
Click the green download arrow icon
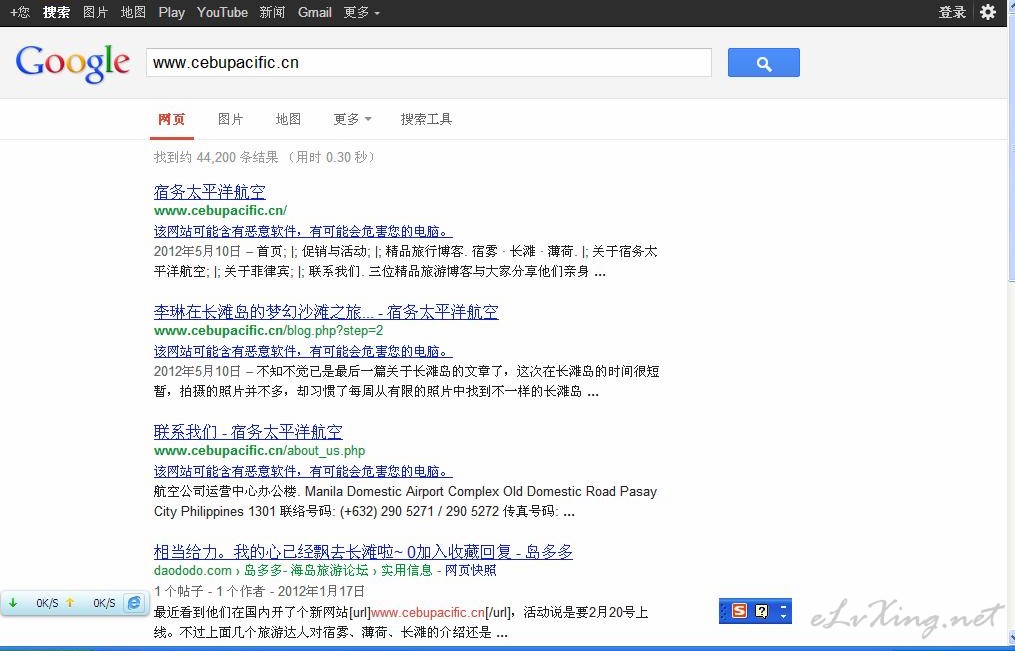(12, 602)
